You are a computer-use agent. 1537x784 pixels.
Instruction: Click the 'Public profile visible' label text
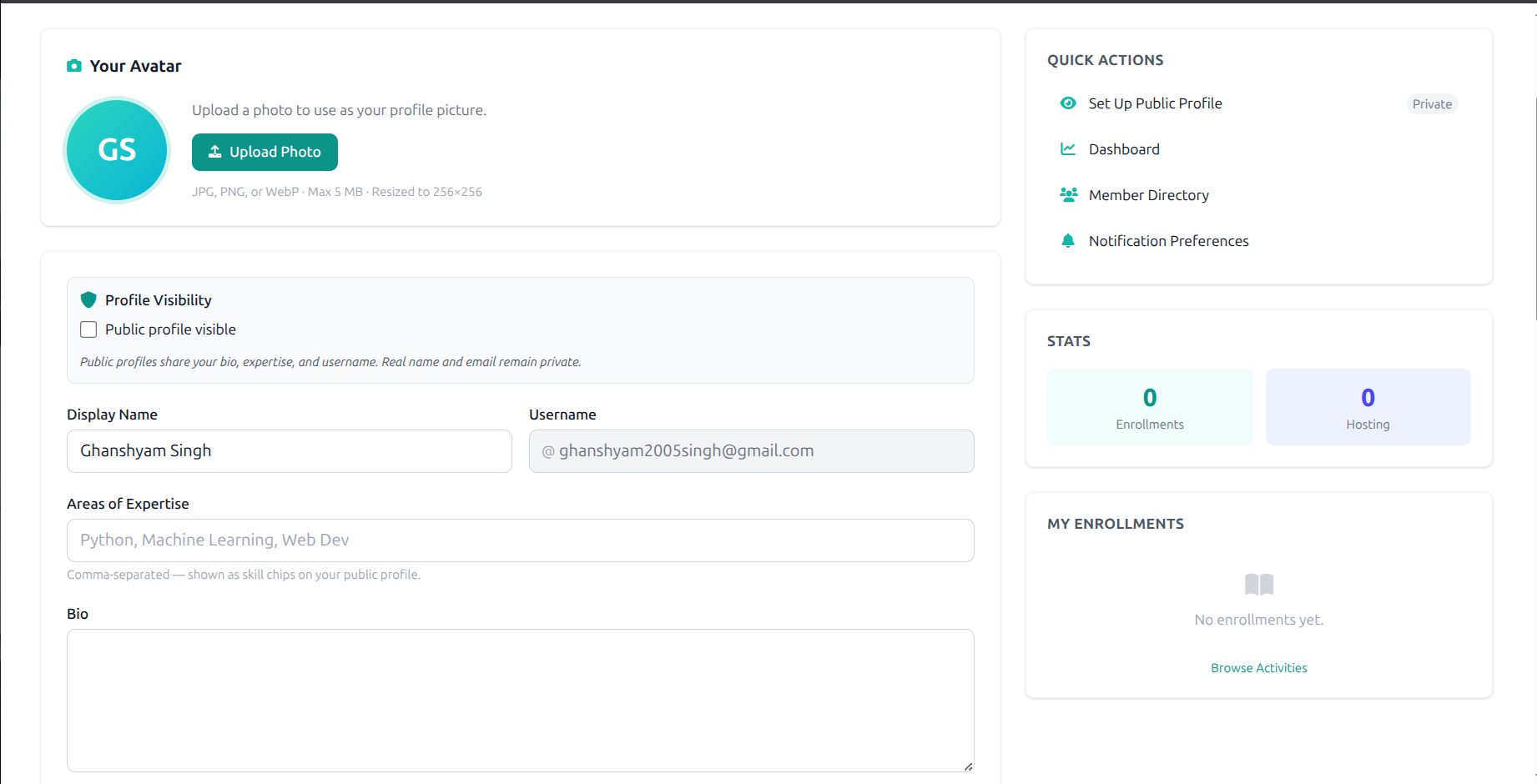tap(170, 329)
